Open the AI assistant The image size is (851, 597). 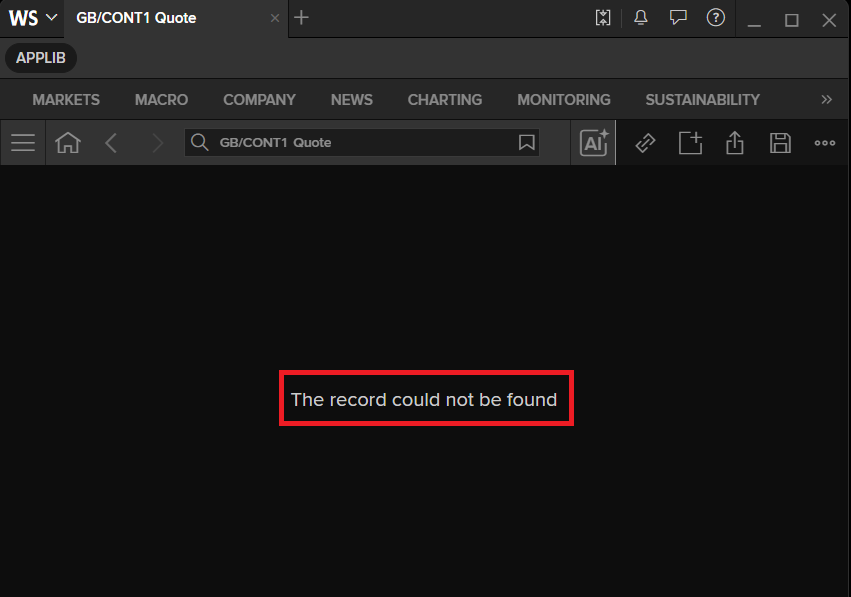coord(593,143)
